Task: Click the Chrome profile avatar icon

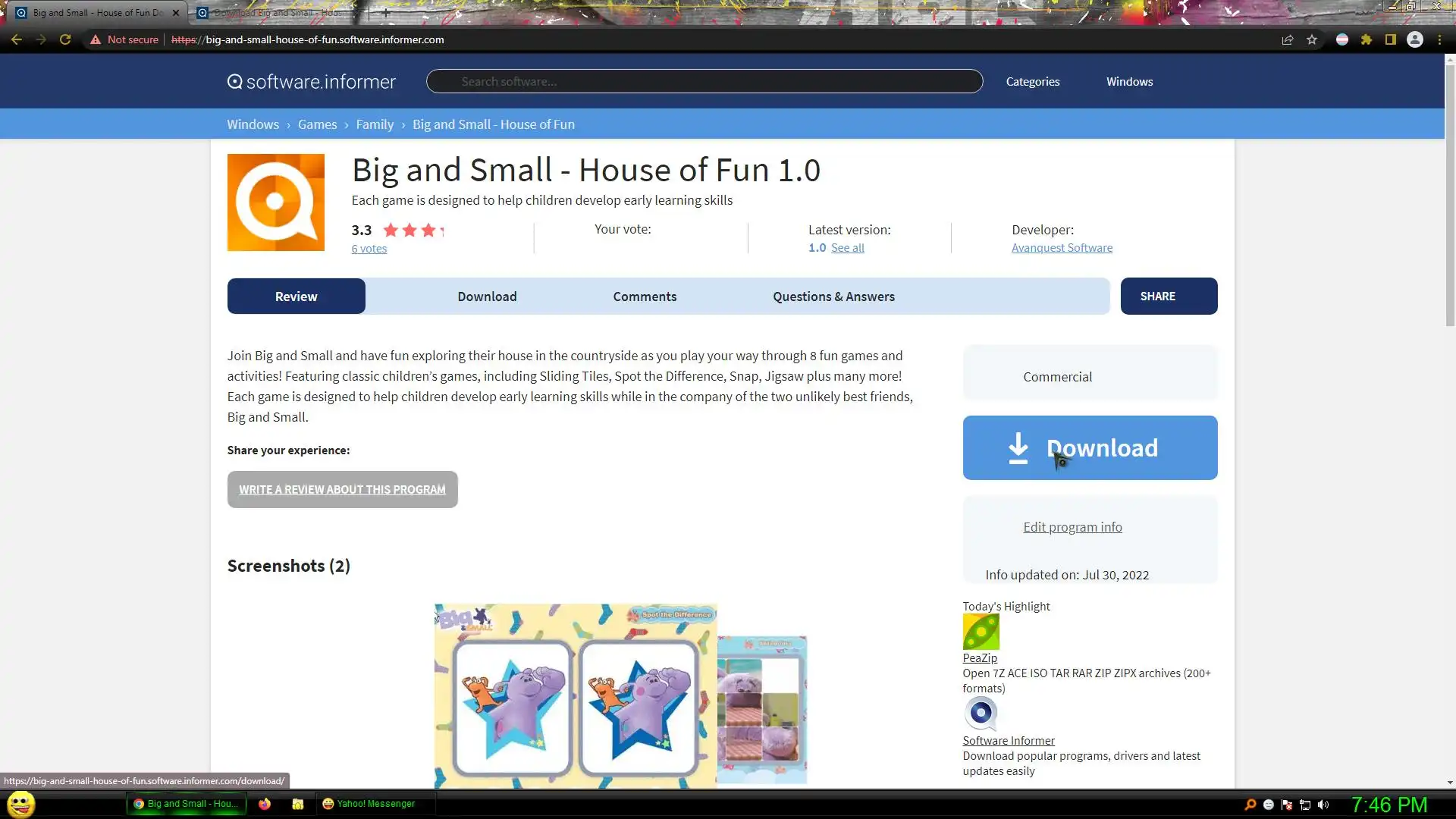Action: (x=1414, y=39)
